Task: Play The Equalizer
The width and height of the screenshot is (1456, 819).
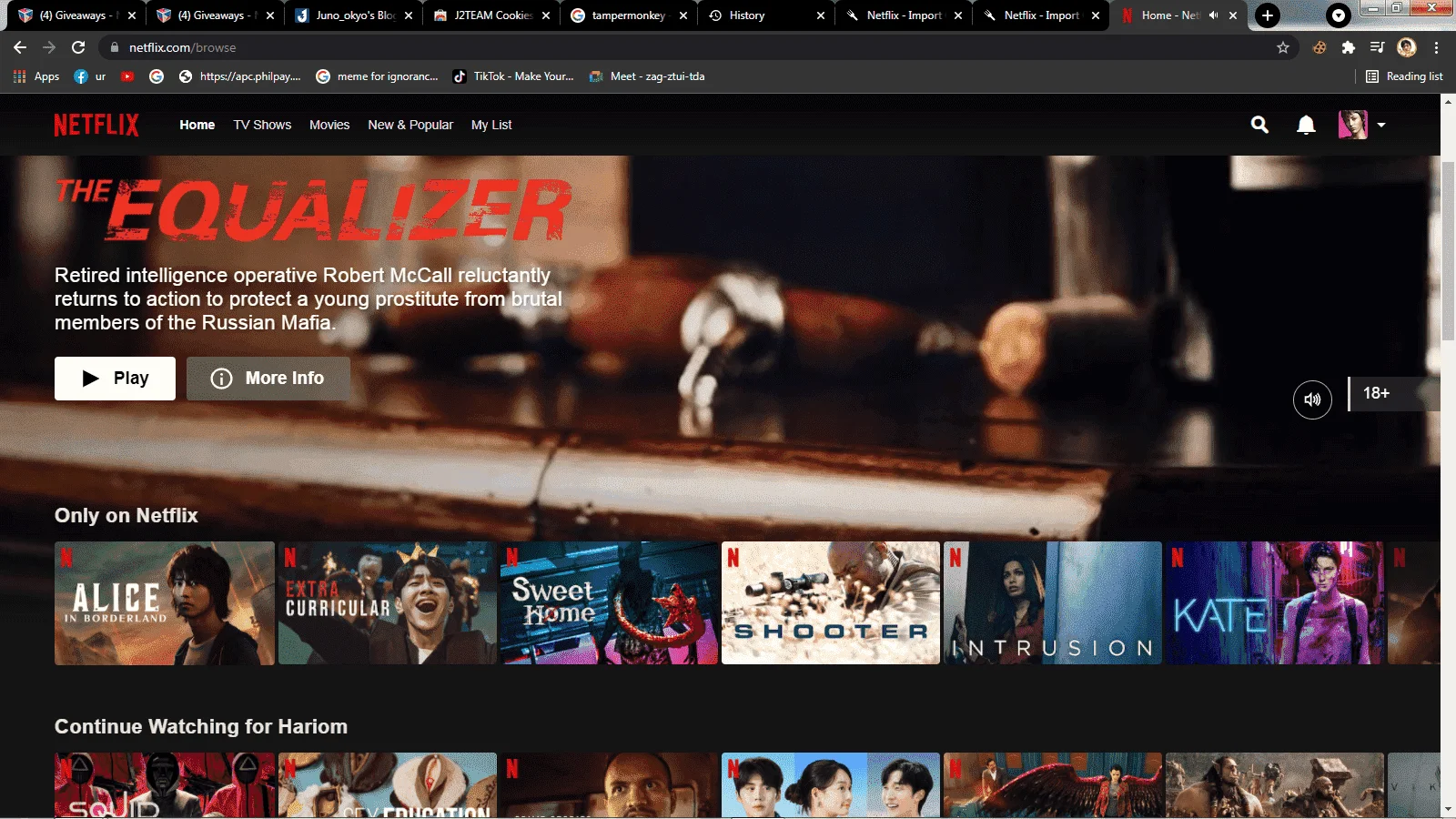Action: pyautogui.click(x=115, y=379)
